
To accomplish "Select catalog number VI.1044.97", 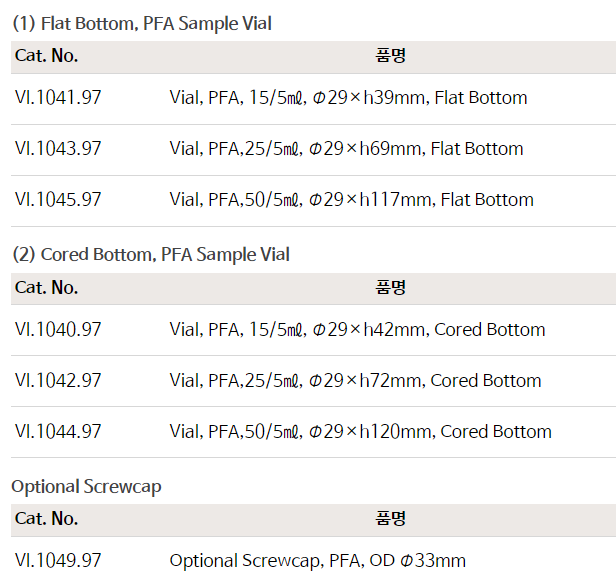I will (58, 432).
